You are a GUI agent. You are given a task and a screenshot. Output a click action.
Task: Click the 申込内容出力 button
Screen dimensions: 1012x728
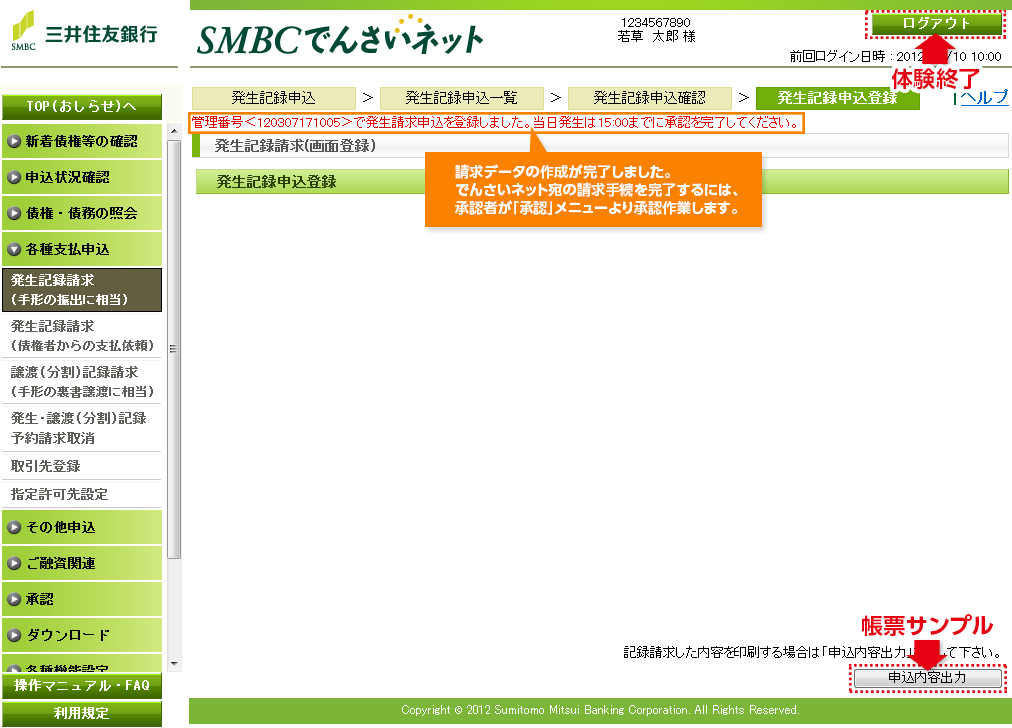pyautogui.click(x=927, y=678)
